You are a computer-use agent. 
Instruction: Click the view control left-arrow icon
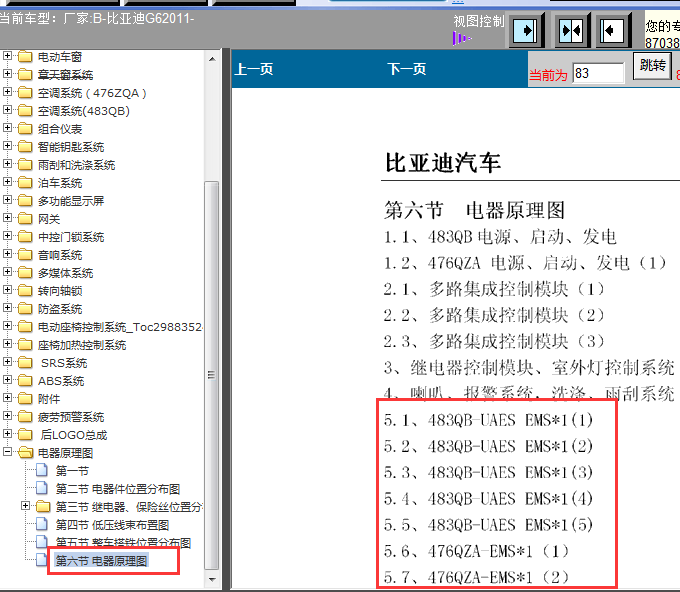[612, 30]
